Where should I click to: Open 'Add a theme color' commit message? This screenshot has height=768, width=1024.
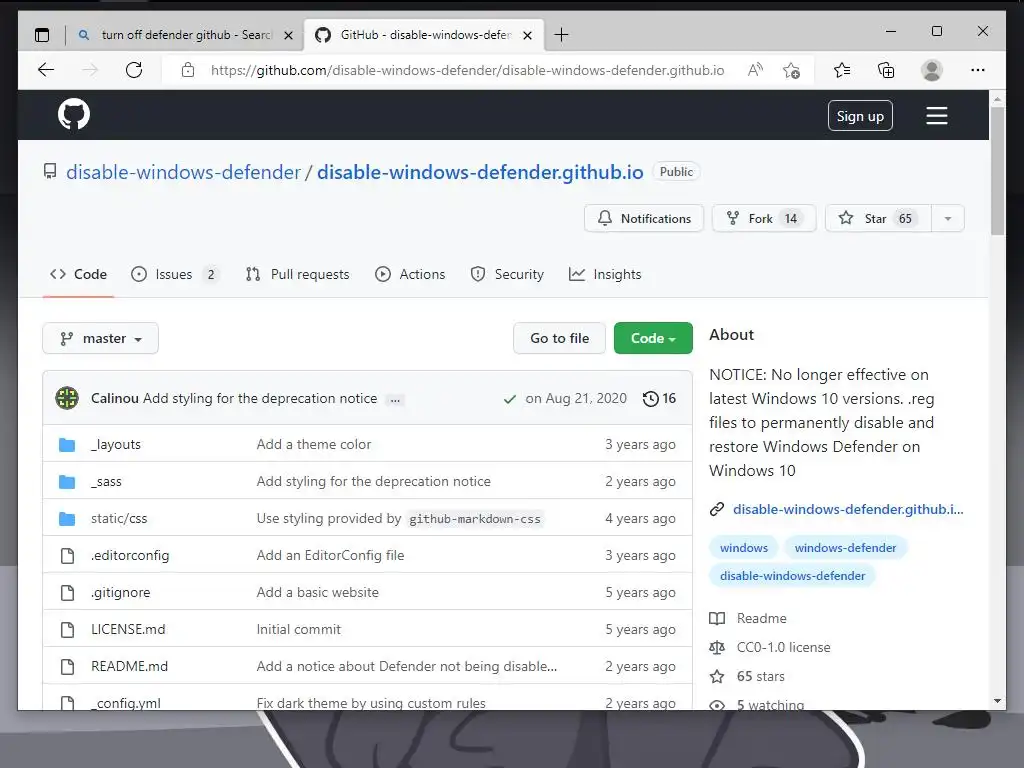[x=314, y=445]
